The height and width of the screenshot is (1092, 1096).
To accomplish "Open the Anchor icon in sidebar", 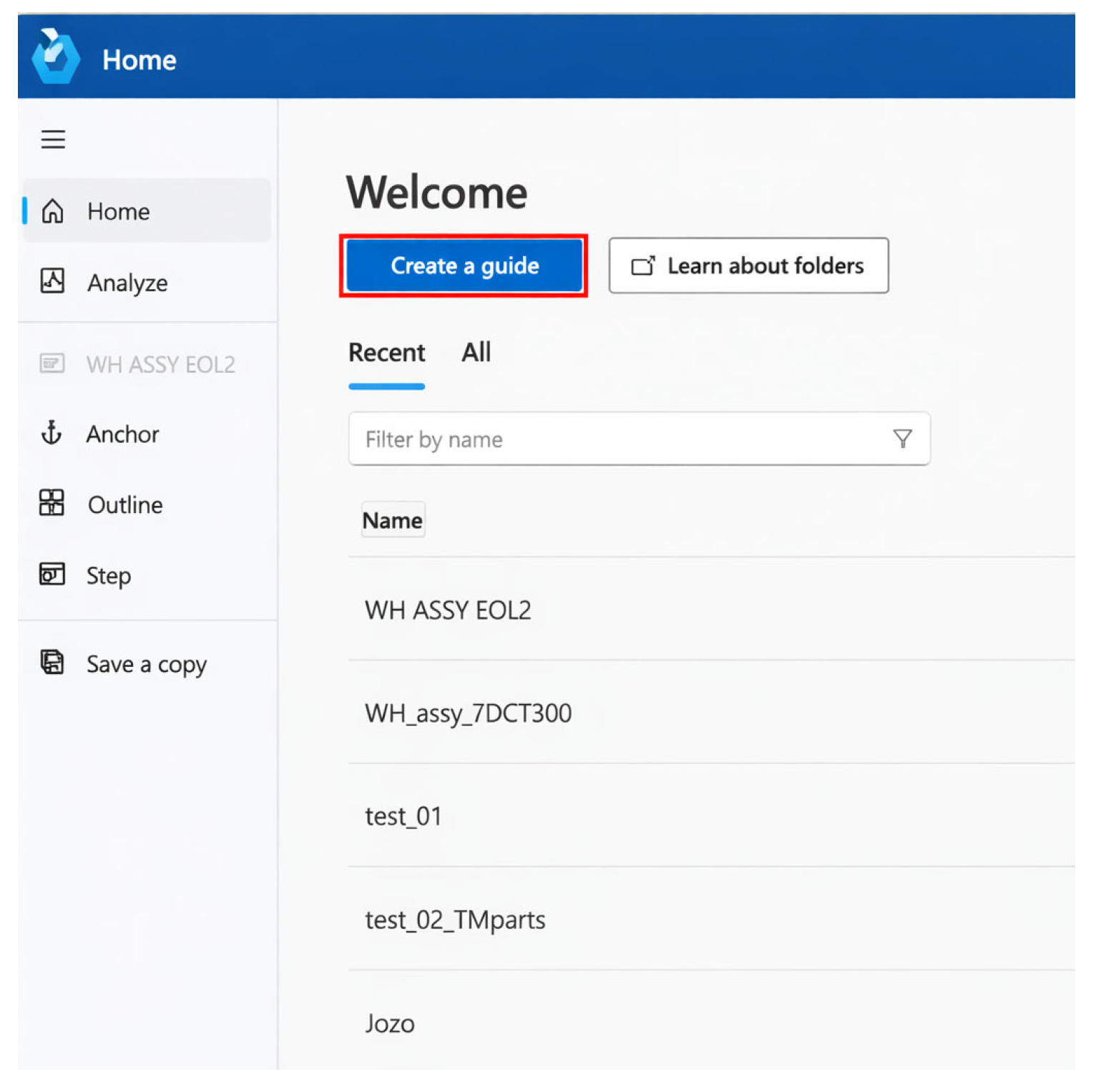I will pos(52,433).
